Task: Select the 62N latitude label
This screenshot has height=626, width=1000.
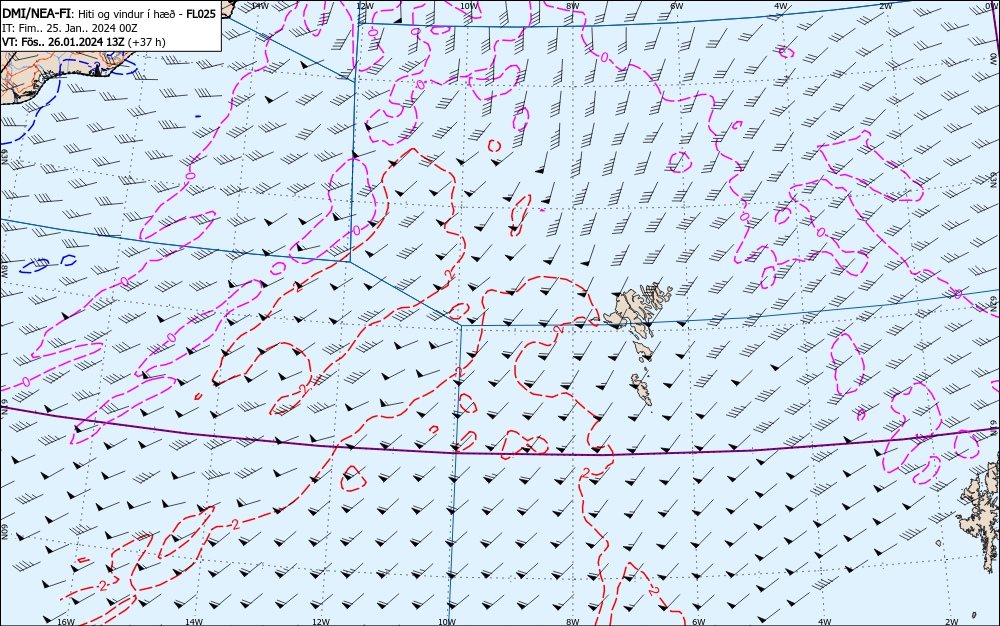Action: pyautogui.click(x=994, y=305)
